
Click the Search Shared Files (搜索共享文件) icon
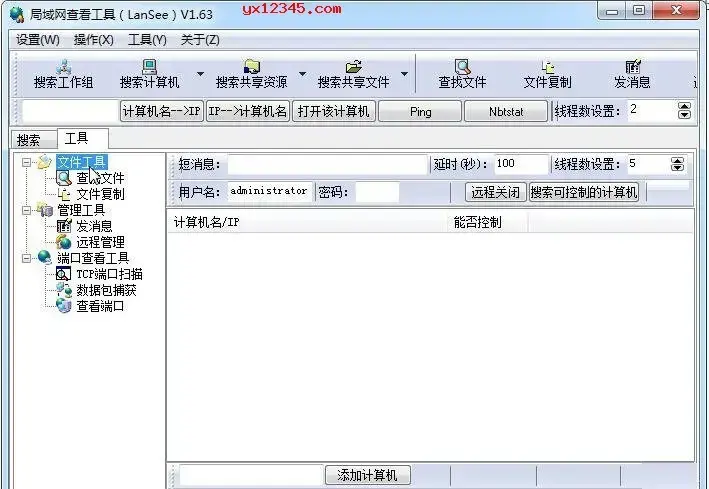(354, 67)
